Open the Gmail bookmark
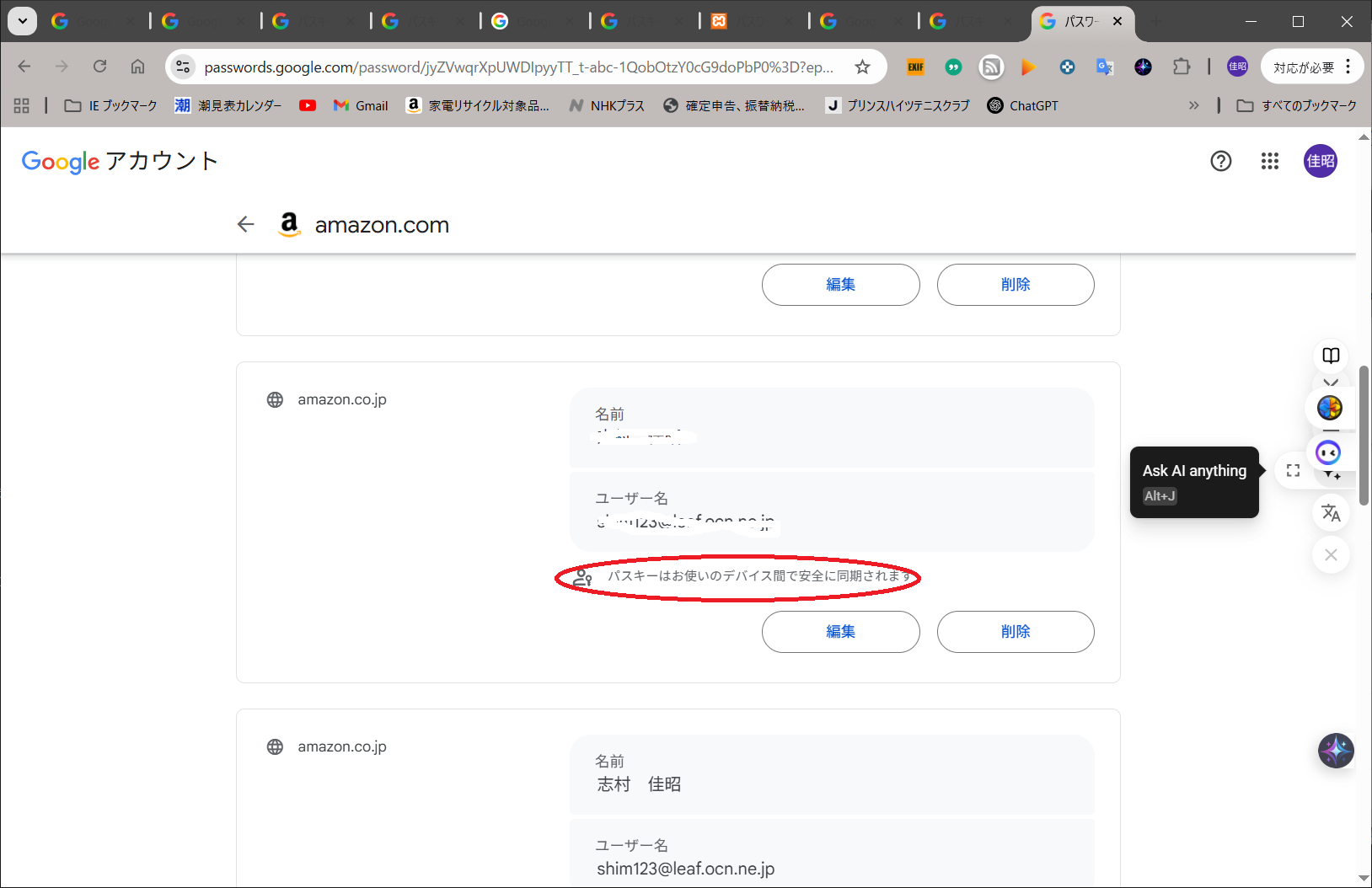The image size is (1372, 888). coord(361,105)
